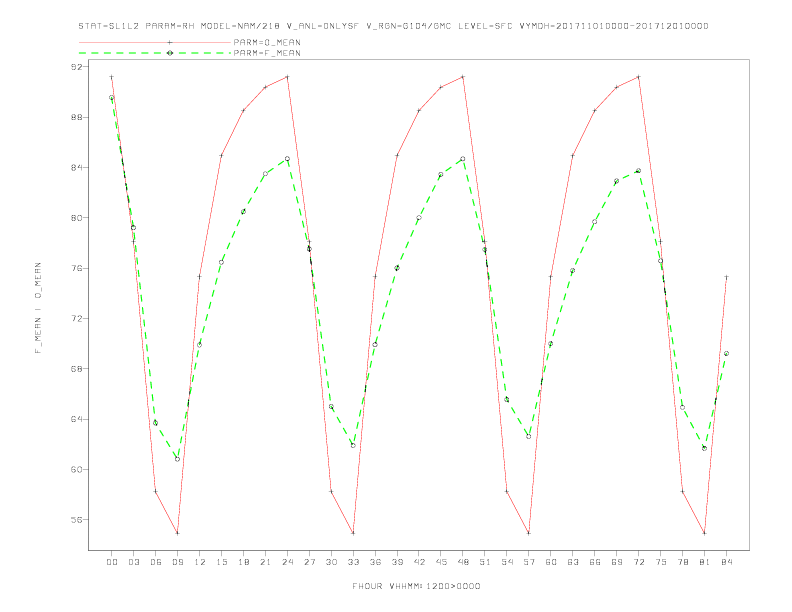Click the 45 forecast hour x-axis label

pos(441,562)
